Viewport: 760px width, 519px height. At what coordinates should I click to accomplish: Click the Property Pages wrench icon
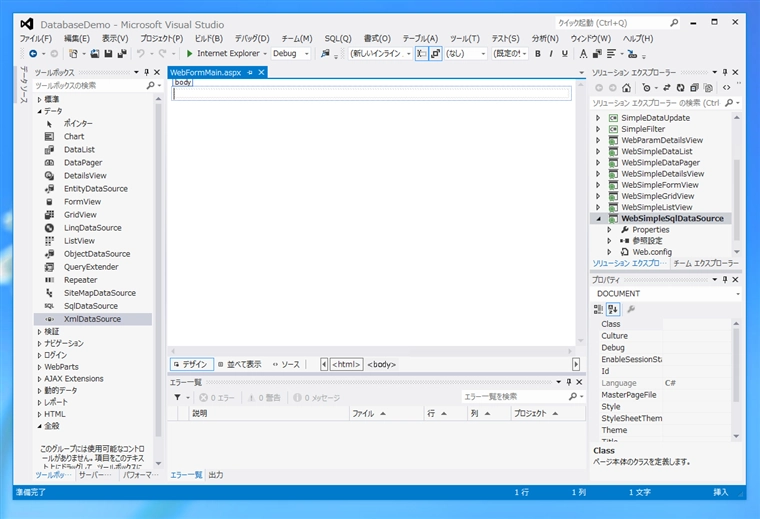[631, 309]
